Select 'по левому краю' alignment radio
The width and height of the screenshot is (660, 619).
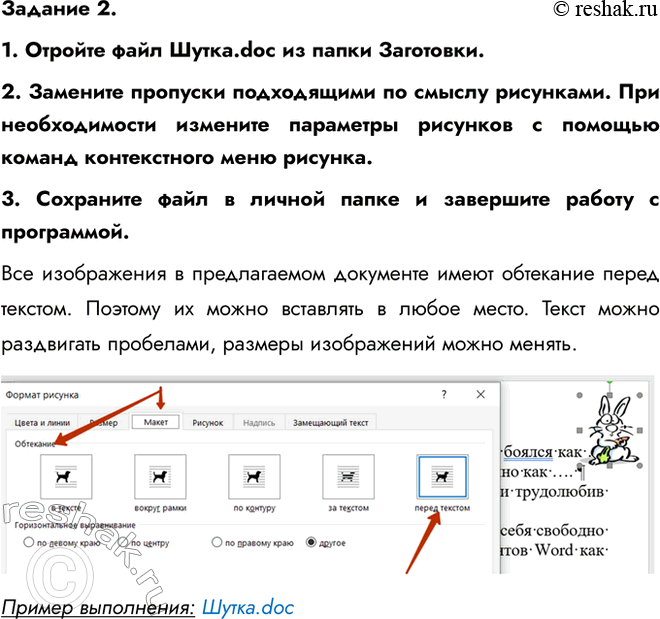29,543
